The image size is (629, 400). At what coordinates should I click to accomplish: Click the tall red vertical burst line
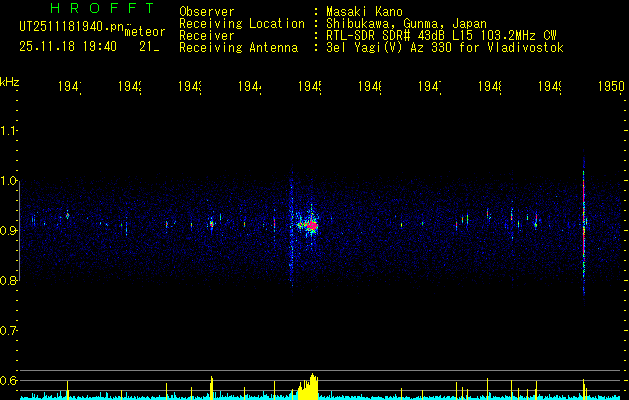pyautogui.click(x=584, y=227)
